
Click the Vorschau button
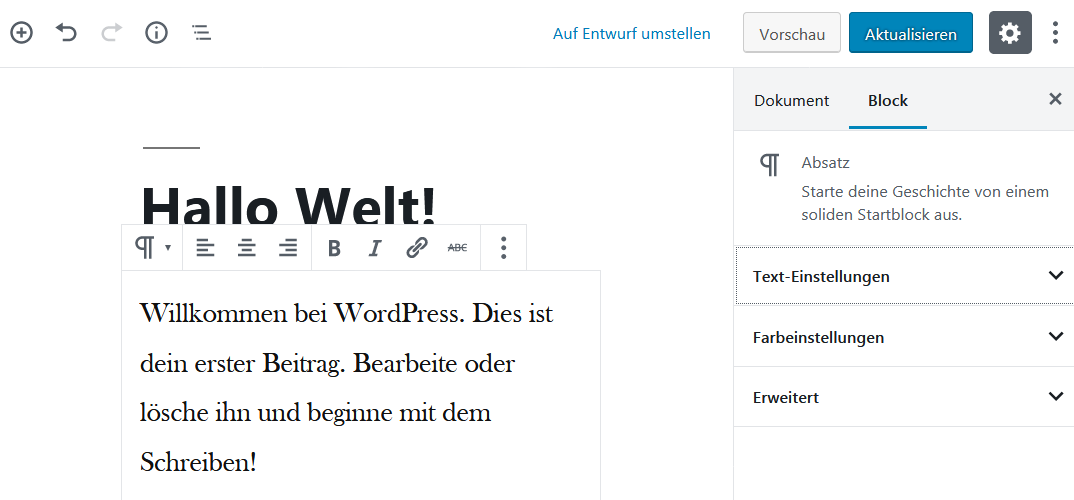click(792, 33)
